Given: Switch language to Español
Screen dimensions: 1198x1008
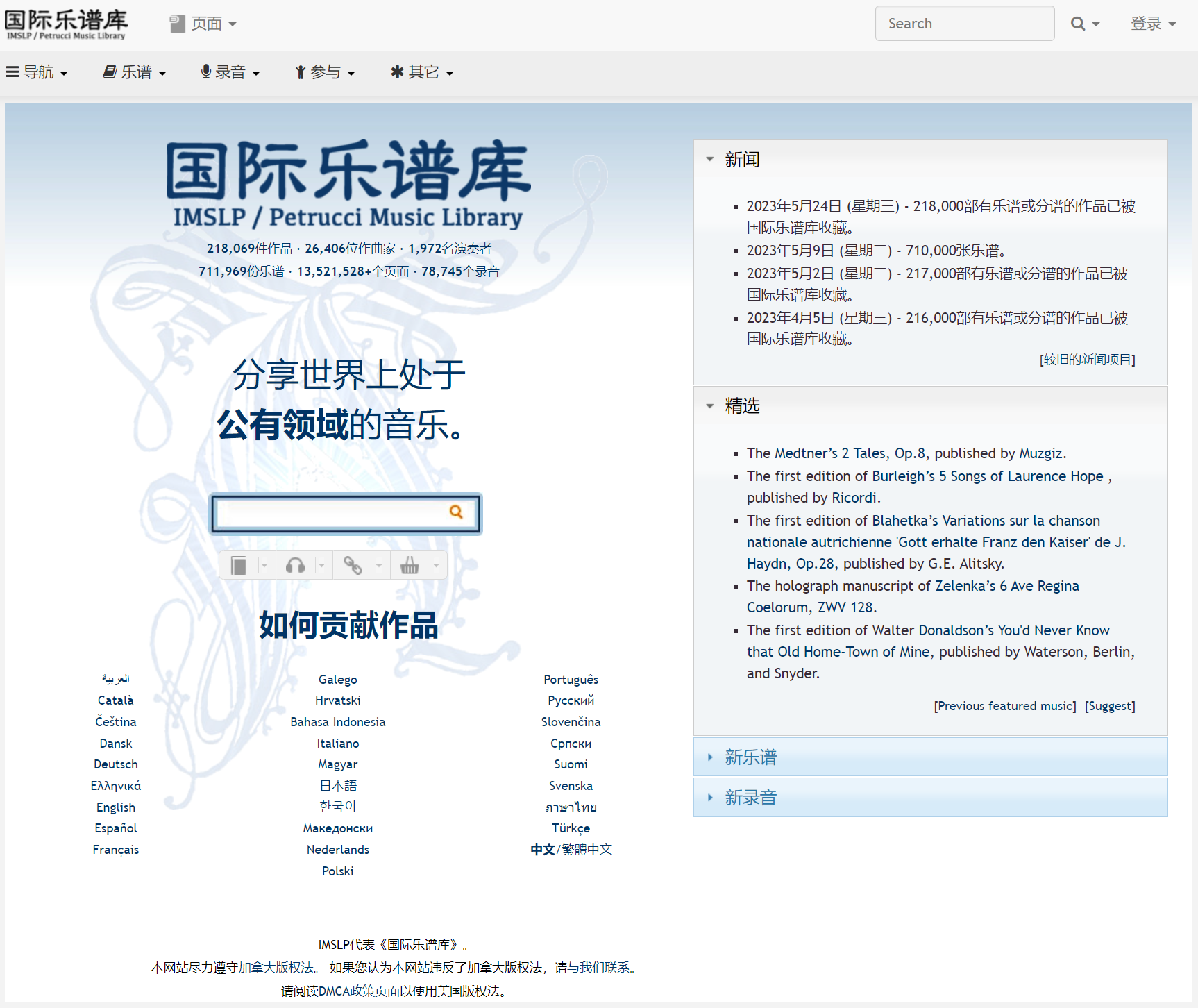Looking at the screenshot, I should [116, 828].
